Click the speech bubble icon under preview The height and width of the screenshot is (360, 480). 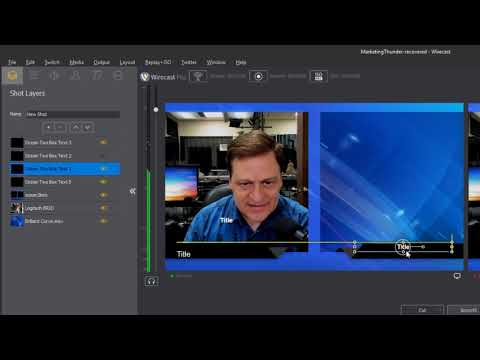point(457,276)
